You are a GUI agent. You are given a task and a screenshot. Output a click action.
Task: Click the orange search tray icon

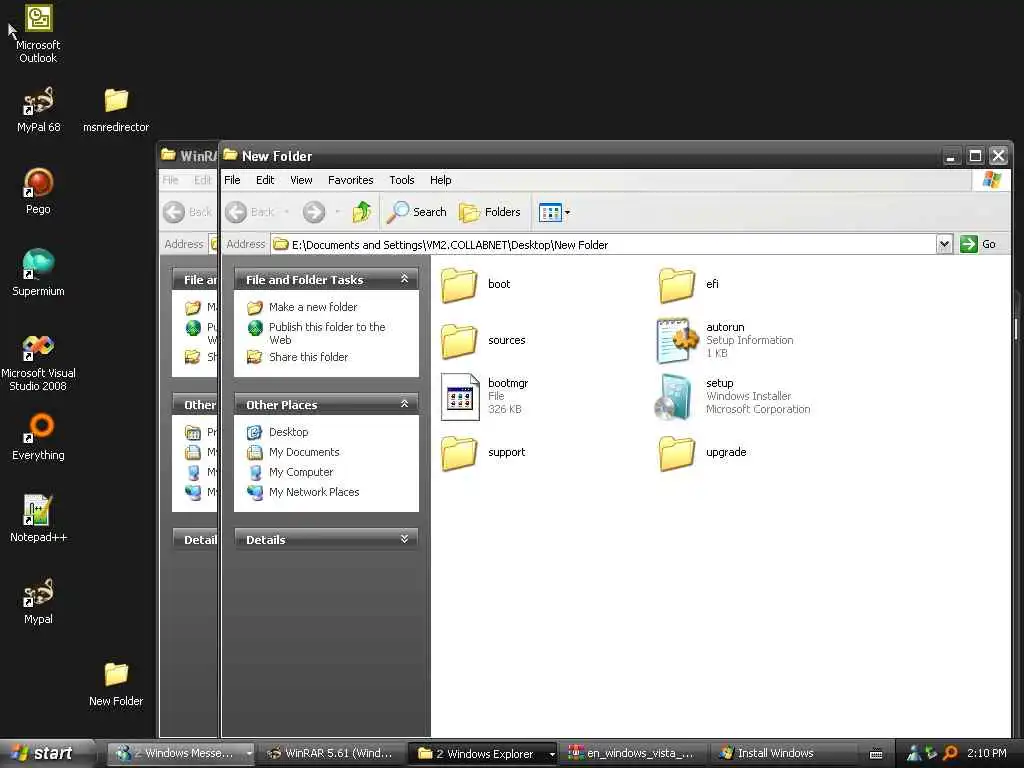tap(951, 753)
